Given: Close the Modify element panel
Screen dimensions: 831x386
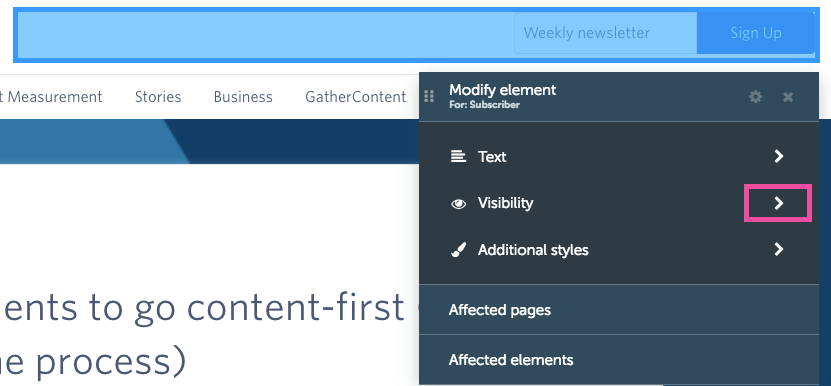Looking at the screenshot, I should tap(788, 96).
